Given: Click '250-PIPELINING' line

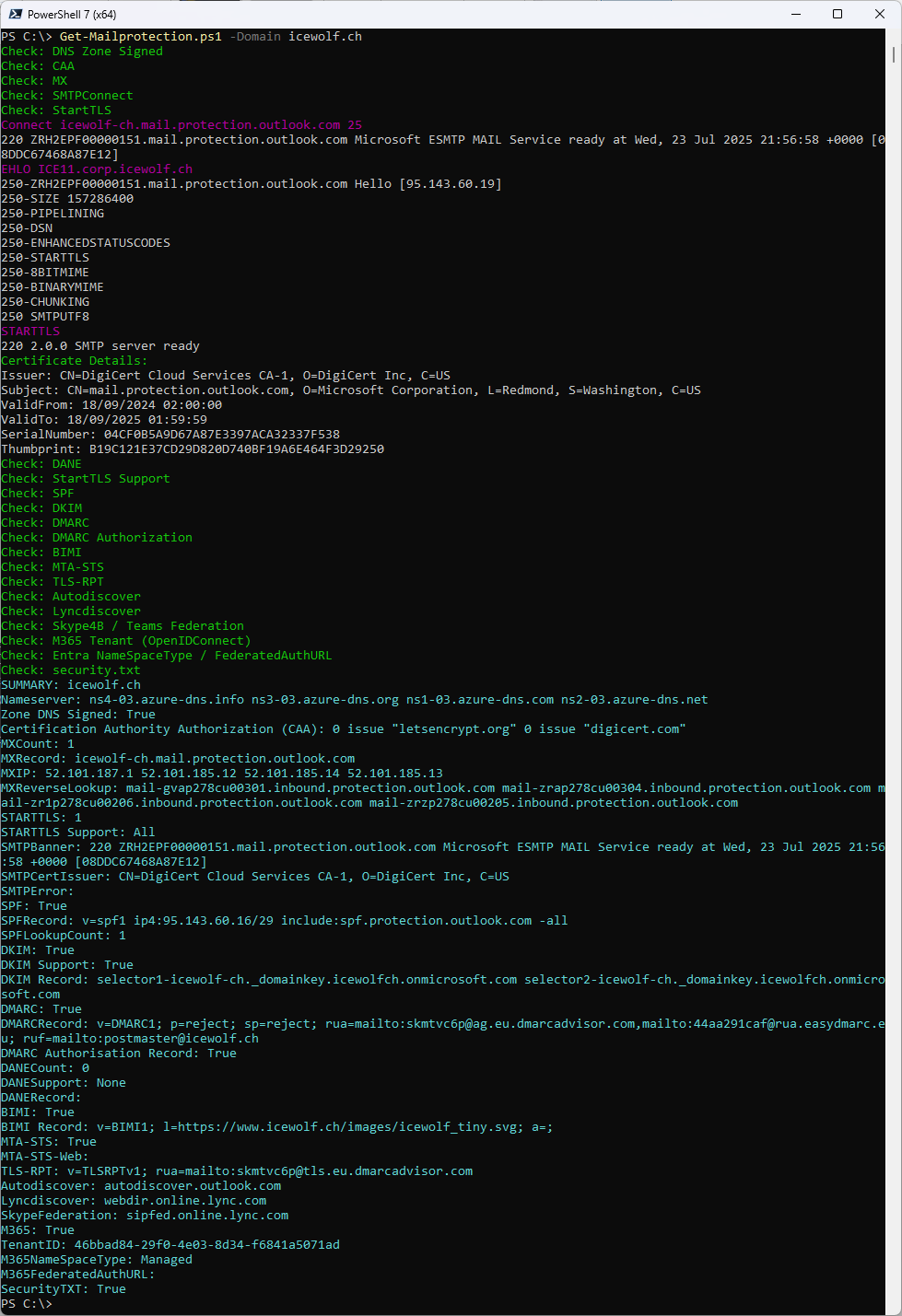Looking at the screenshot, I should 53,214.
